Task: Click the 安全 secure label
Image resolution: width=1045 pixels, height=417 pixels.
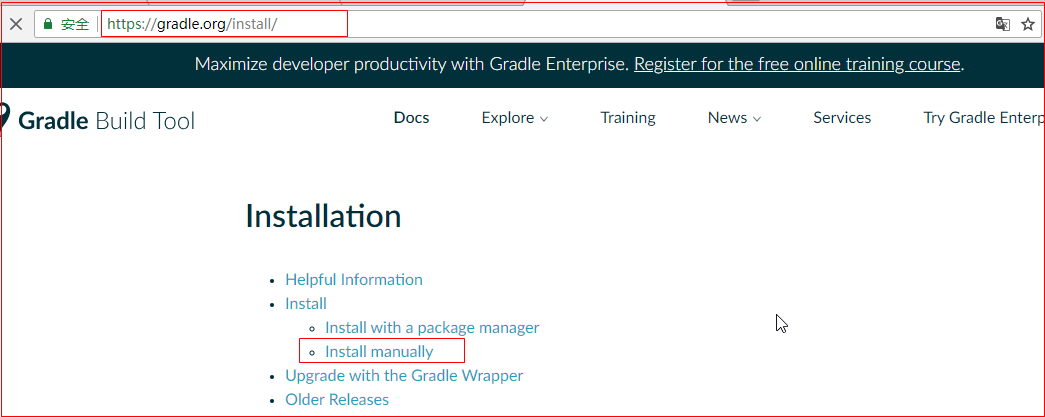Action: point(75,25)
